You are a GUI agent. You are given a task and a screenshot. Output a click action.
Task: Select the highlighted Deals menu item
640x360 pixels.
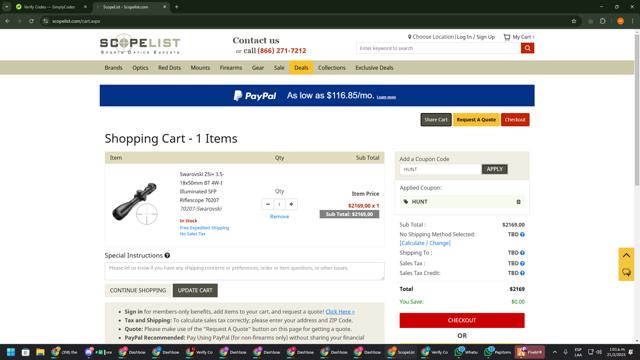pyautogui.click(x=301, y=68)
